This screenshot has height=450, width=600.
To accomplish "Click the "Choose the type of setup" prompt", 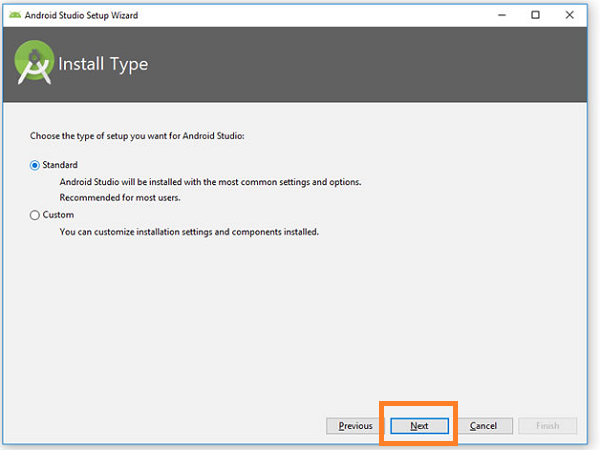I will coord(137,136).
